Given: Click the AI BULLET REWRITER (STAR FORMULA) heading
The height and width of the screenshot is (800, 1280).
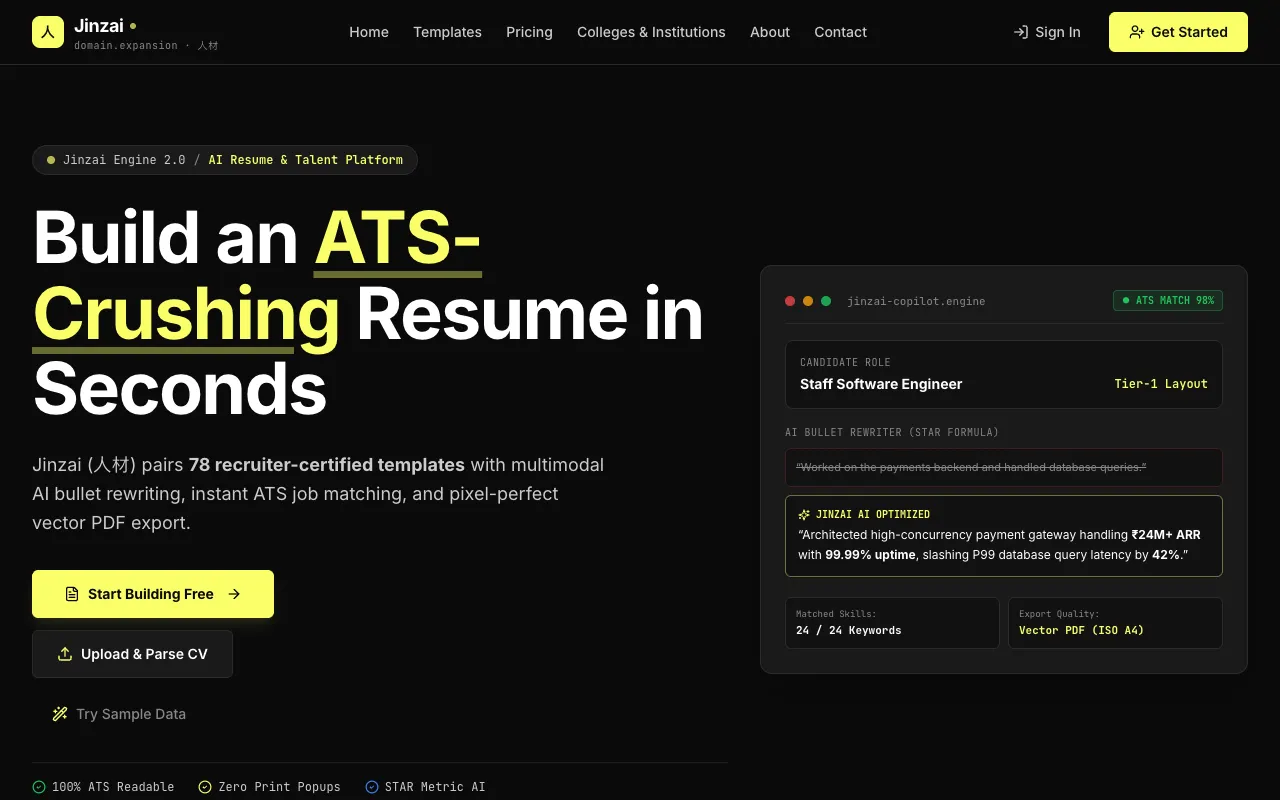Looking at the screenshot, I should (x=892, y=432).
